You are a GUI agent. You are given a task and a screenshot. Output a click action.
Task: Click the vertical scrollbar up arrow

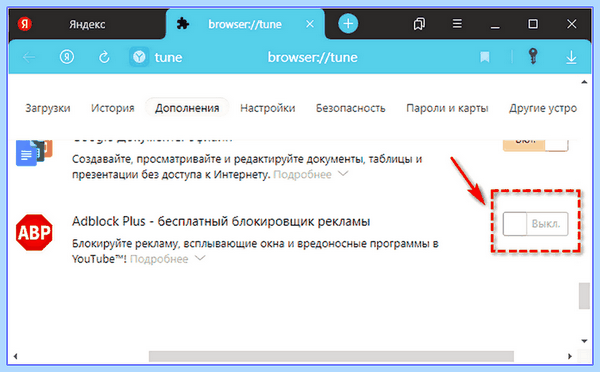(584, 82)
